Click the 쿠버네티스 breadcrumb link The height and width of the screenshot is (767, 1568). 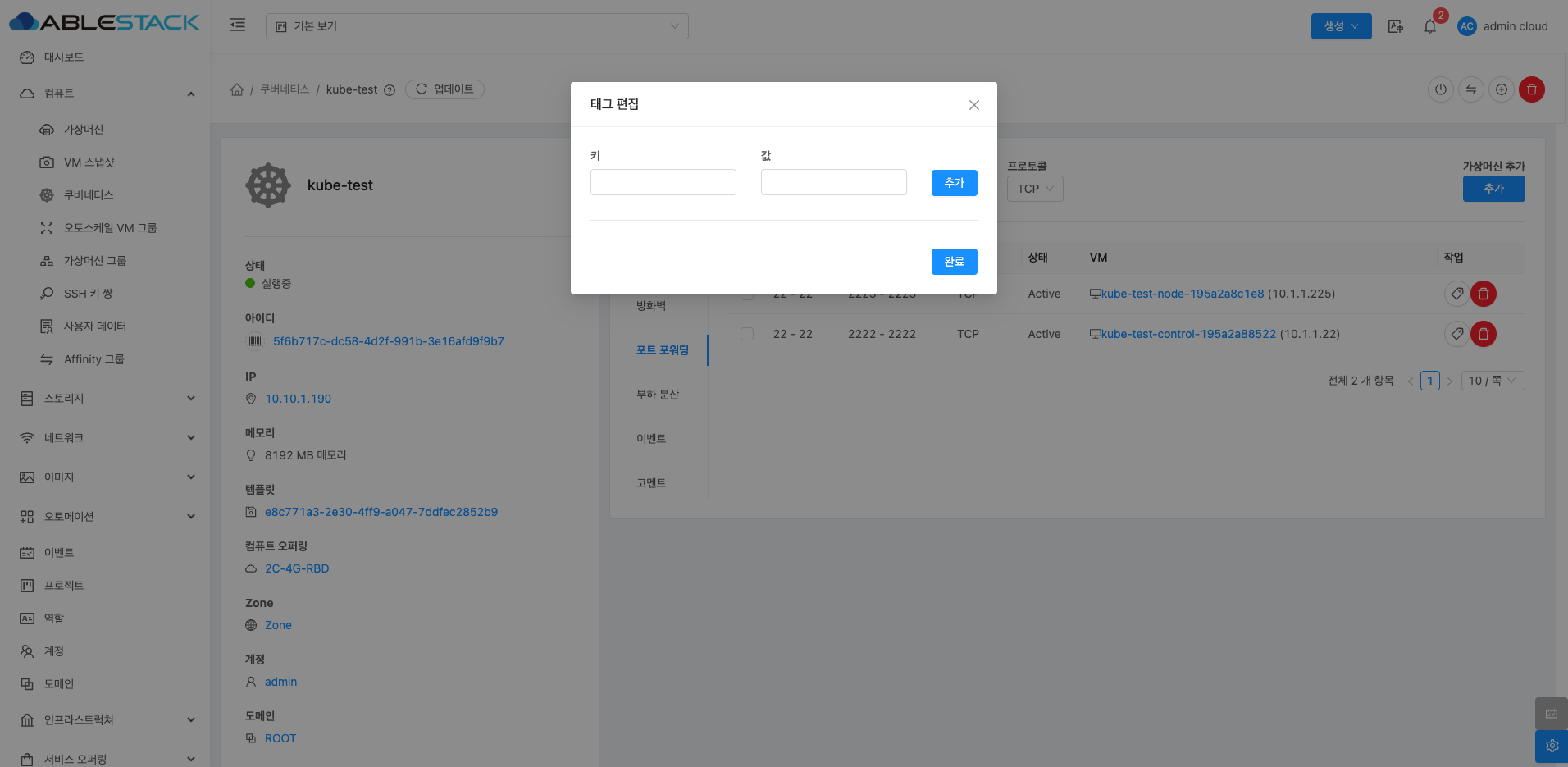coord(285,89)
